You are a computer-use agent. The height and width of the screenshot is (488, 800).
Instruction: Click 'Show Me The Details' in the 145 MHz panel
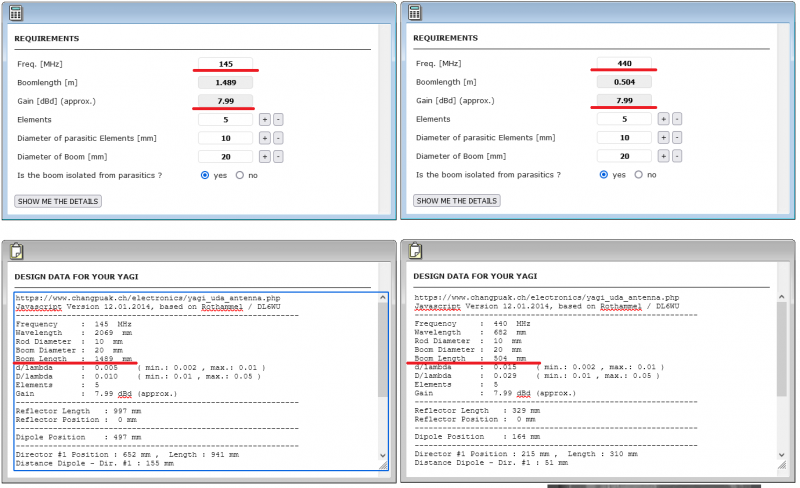pos(58,201)
